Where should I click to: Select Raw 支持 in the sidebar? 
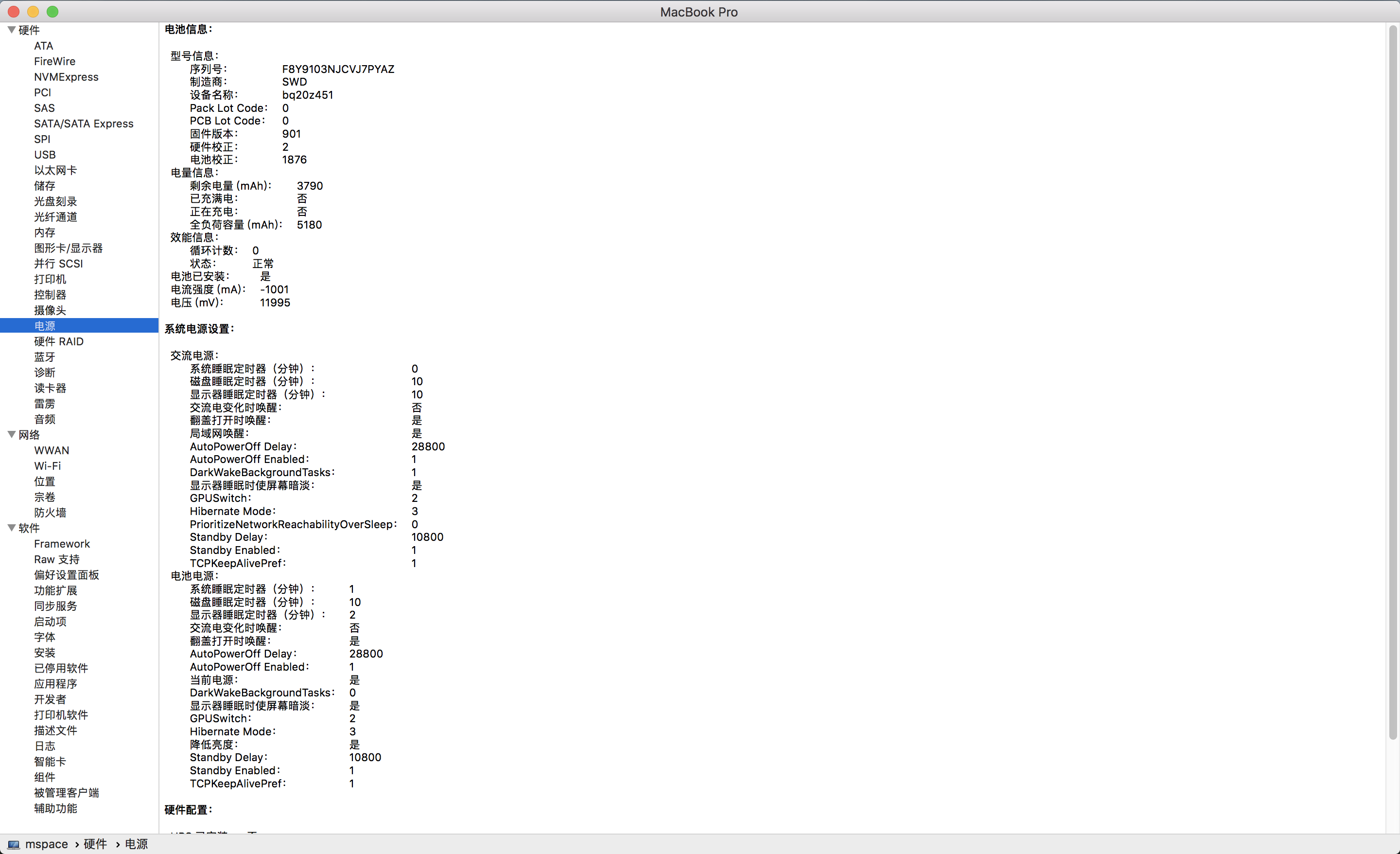(x=57, y=559)
